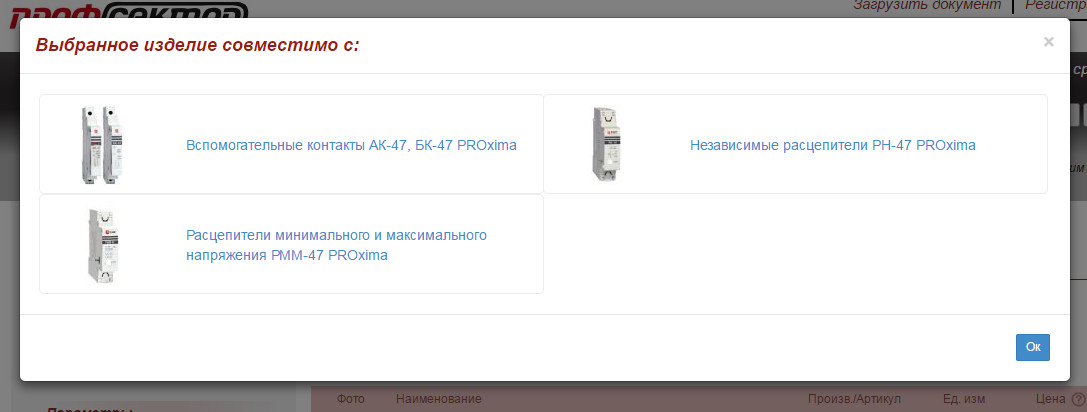Image resolution: width=1087 pixels, height=412 pixels.
Task: Click the Выбранное изделие совместимо с: dialog title
Action: [198, 46]
